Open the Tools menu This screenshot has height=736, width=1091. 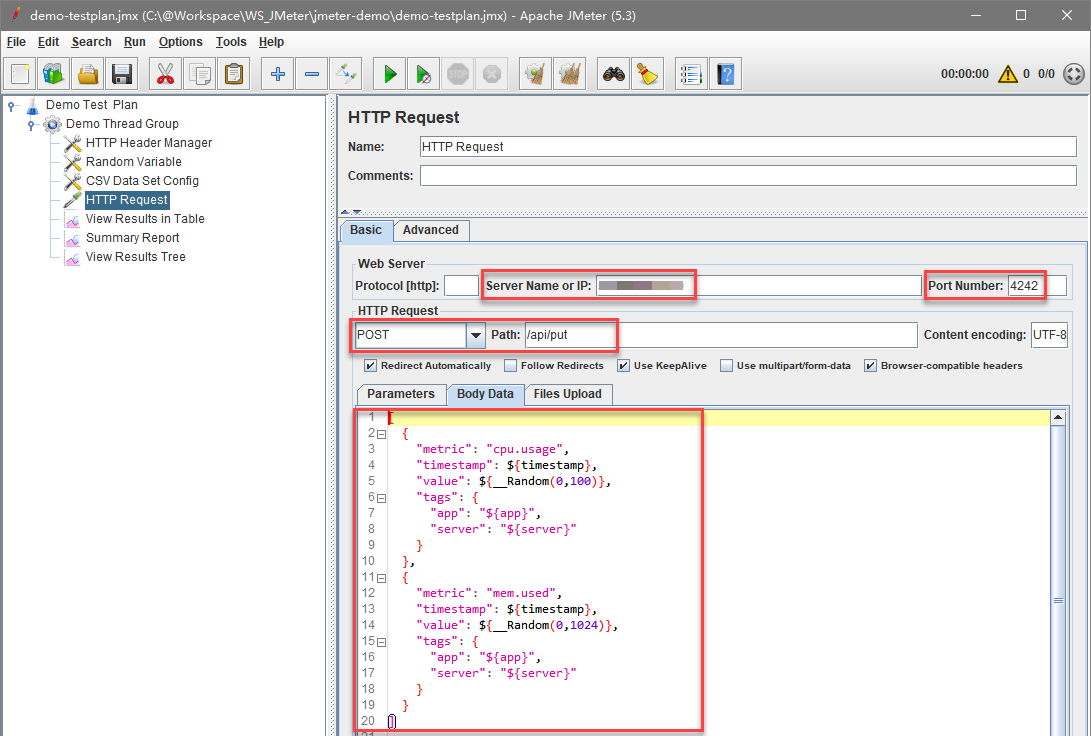[231, 42]
